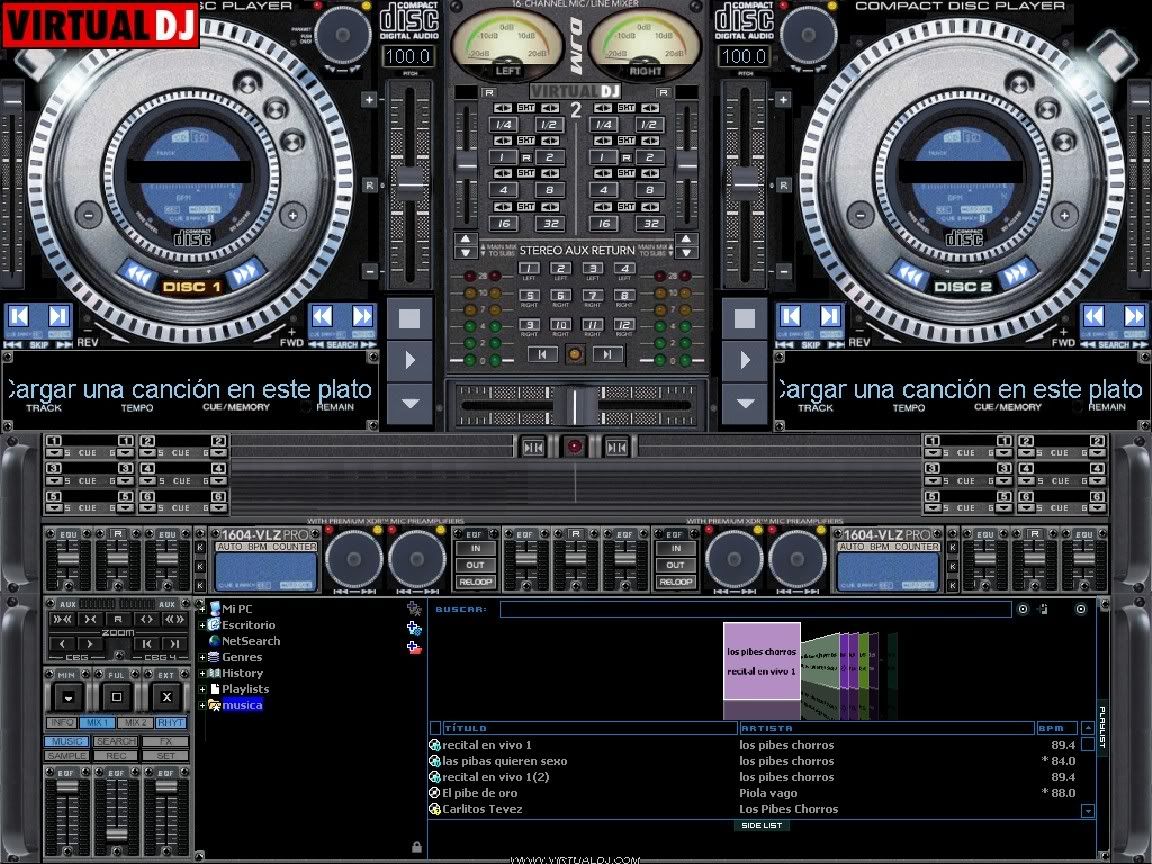Image resolution: width=1152 pixels, height=864 pixels.
Task: Click the FUL full-screen window icon
Action: point(116,697)
